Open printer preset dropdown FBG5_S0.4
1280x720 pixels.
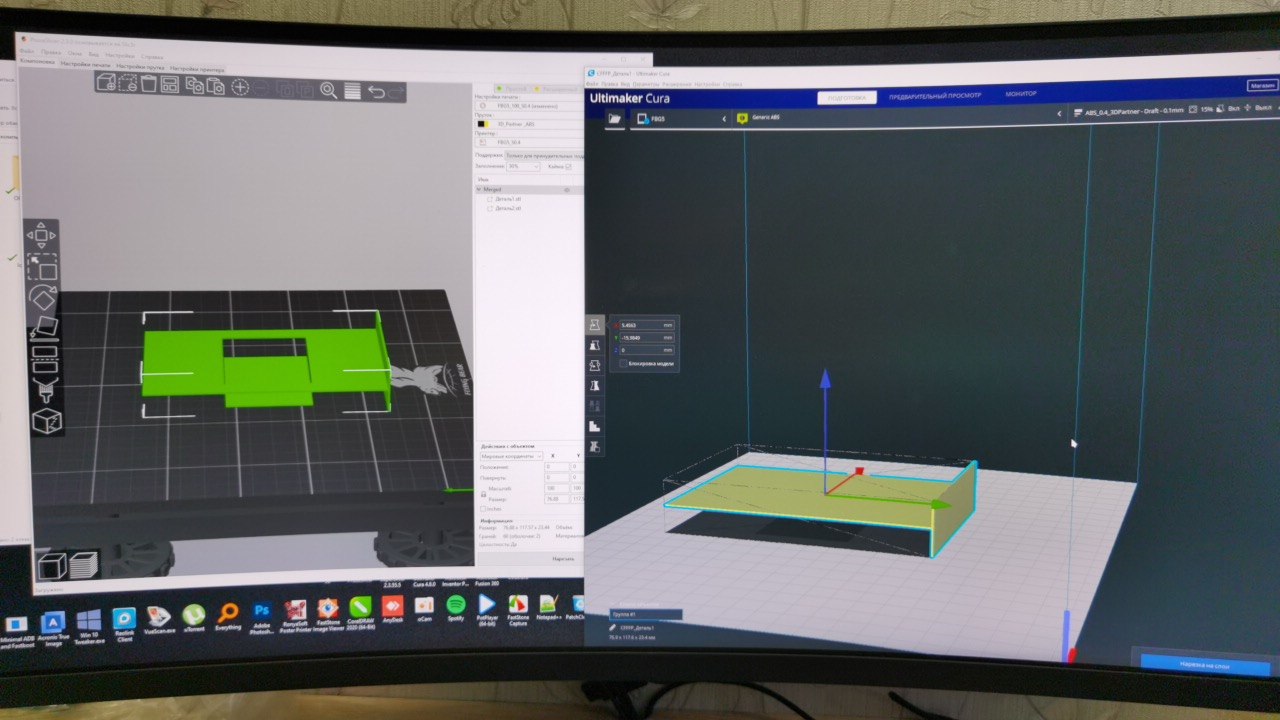530,142
